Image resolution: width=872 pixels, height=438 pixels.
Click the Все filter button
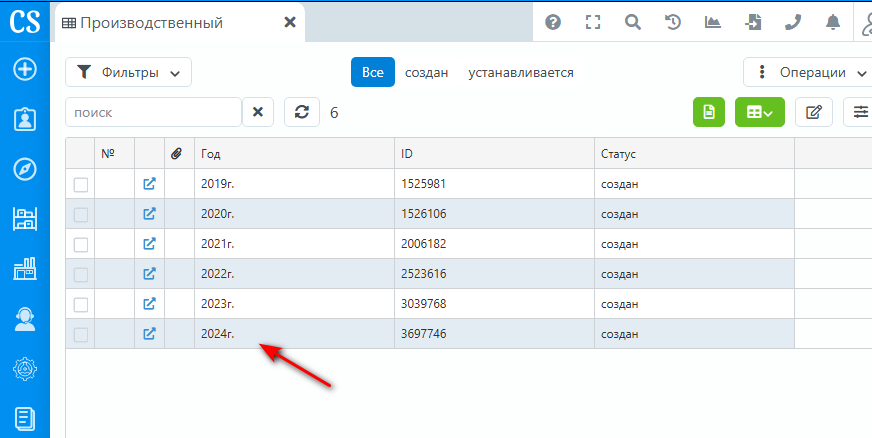coord(372,72)
